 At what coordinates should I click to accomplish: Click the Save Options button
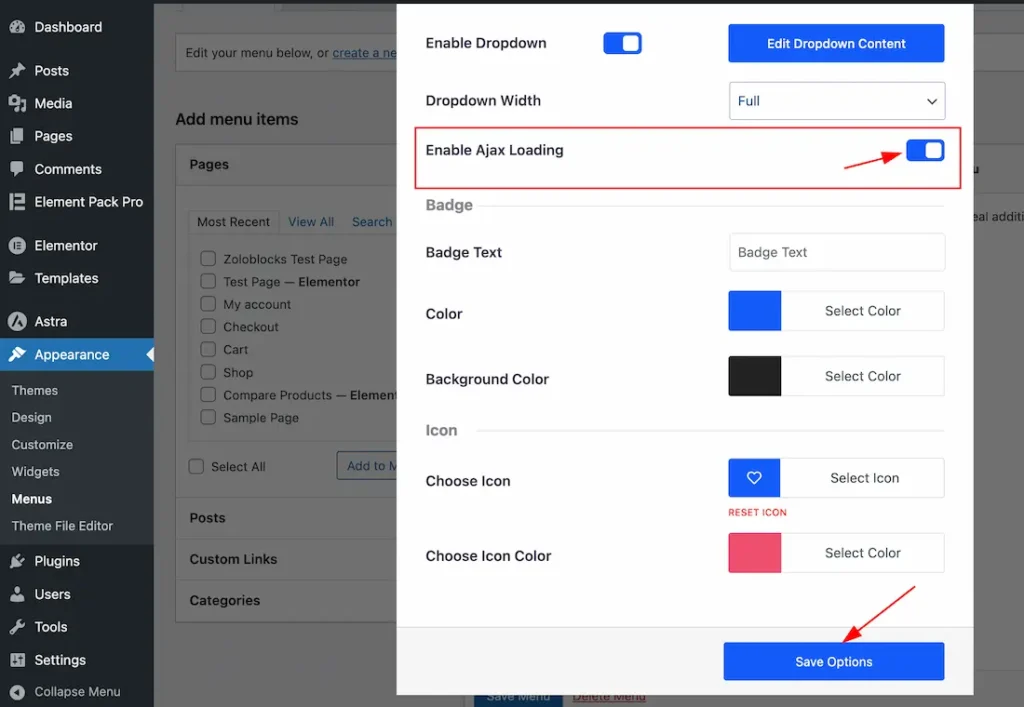coord(833,662)
